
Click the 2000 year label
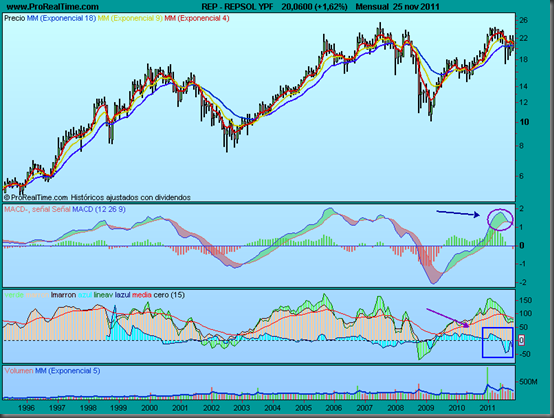tap(149, 408)
